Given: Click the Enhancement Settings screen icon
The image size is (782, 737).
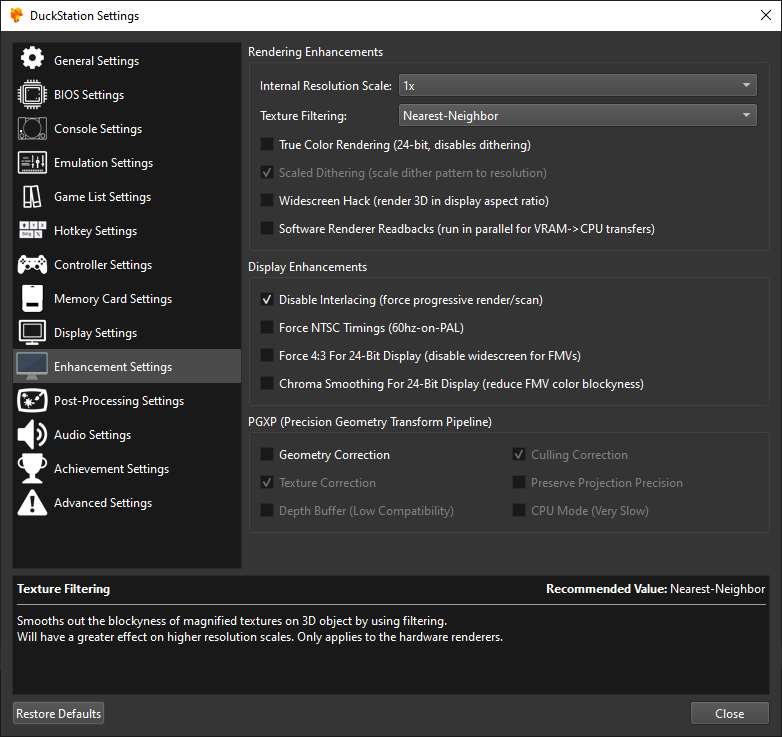Looking at the screenshot, I should click(32, 367).
